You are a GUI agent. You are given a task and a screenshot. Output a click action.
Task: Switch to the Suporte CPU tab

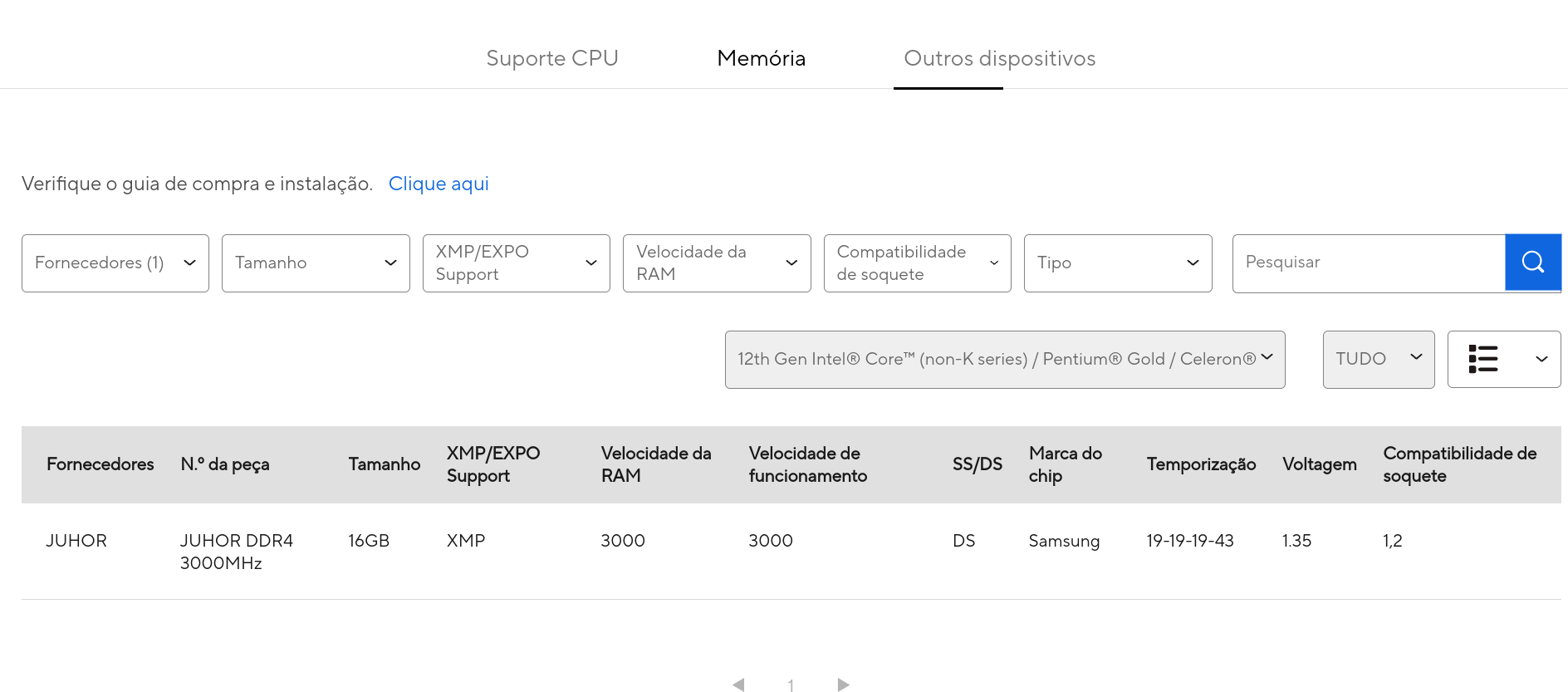point(552,58)
